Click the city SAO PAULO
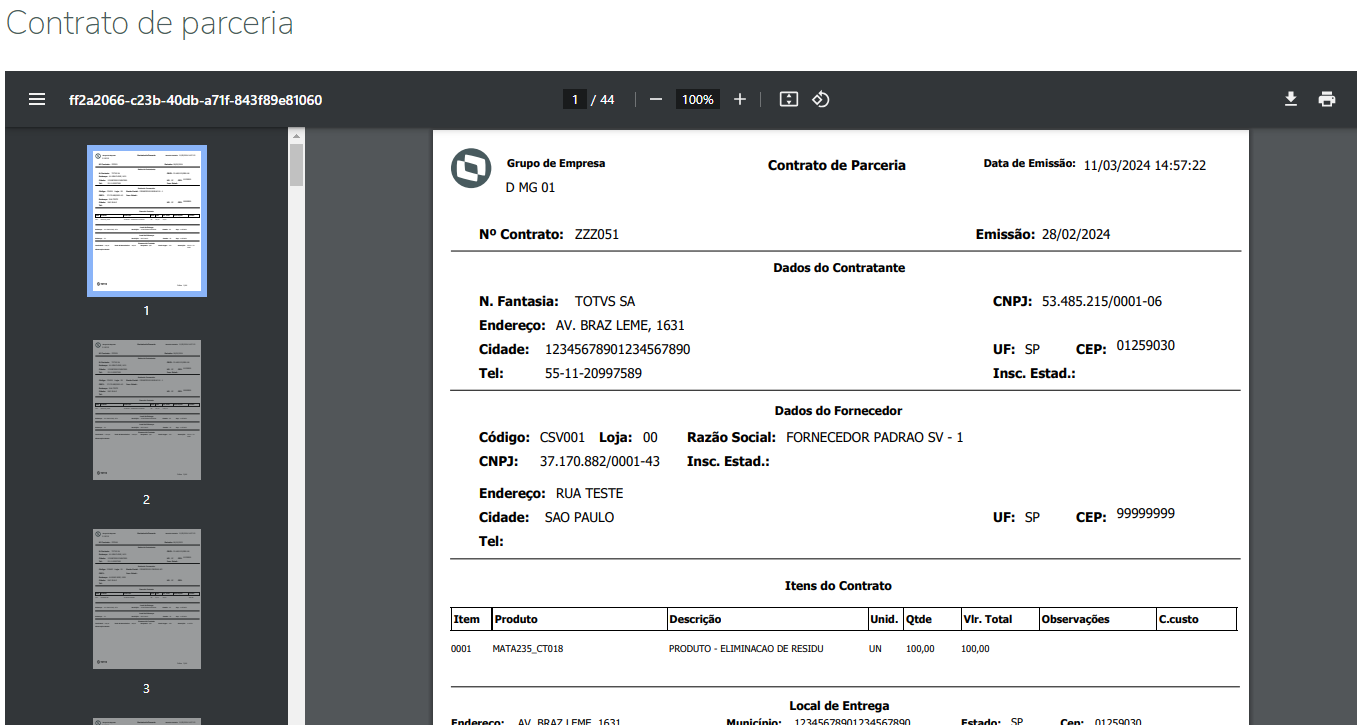1357x725 pixels. [579, 518]
